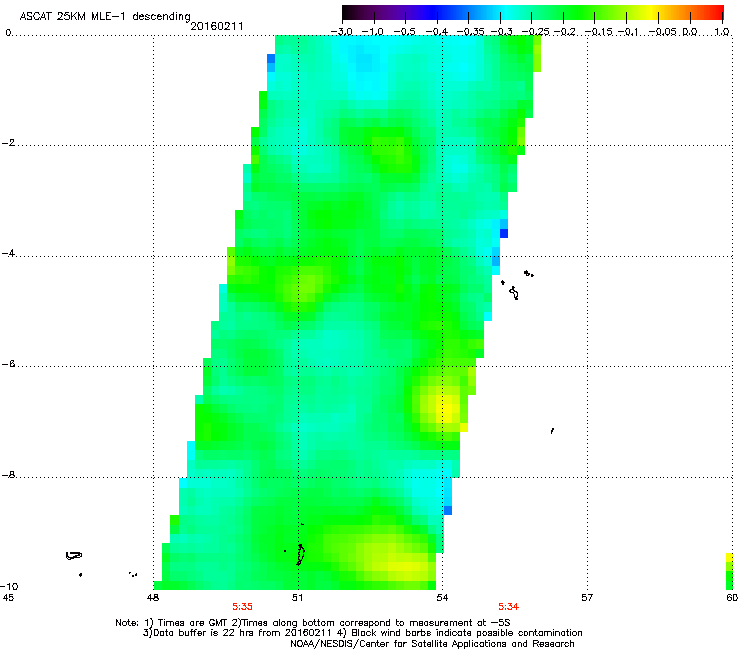
Task: Click the longitude label 45
Action: (x=8, y=598)
